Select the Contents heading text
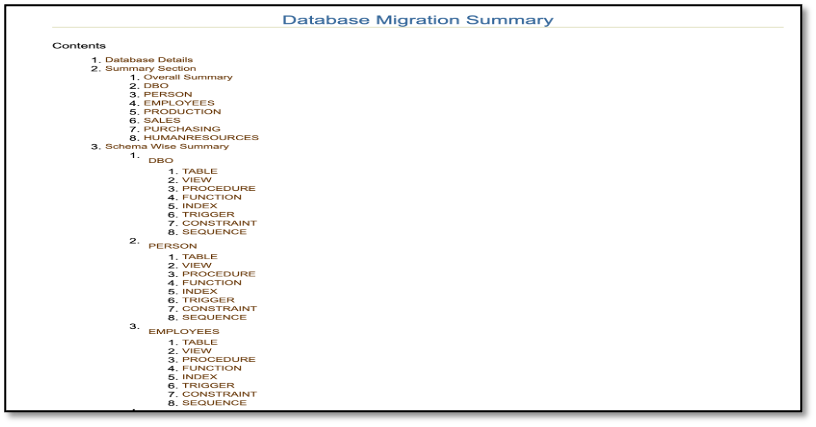Viewport: 816px width, 427px height. click(79, 46)
